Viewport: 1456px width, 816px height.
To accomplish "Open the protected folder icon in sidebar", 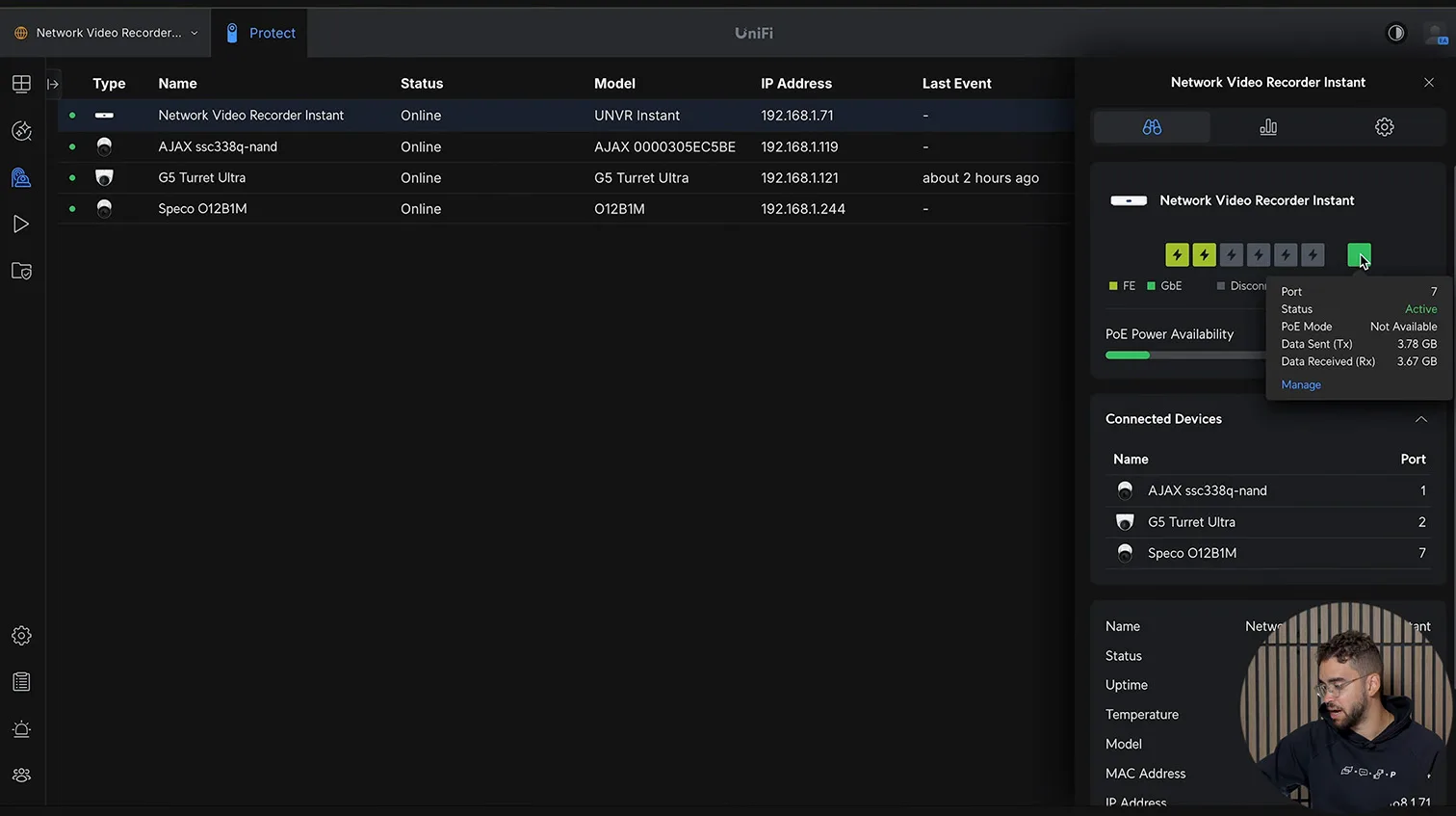I will click(x=21, y=272).
